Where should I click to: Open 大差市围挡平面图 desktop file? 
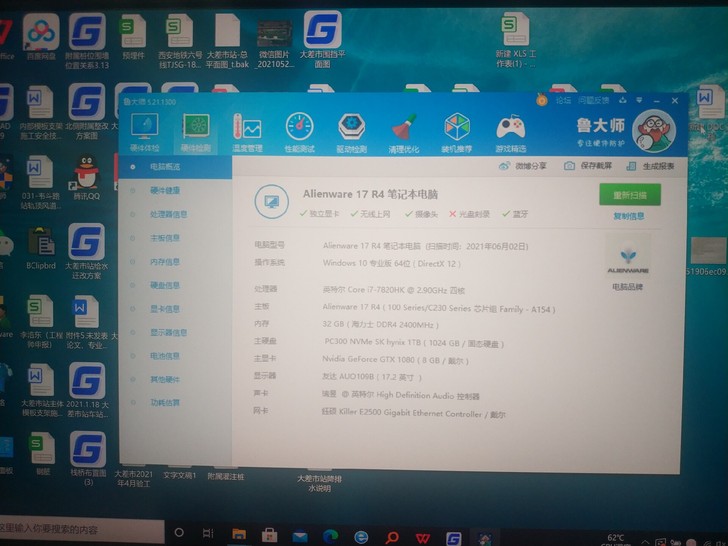[322, 40]
